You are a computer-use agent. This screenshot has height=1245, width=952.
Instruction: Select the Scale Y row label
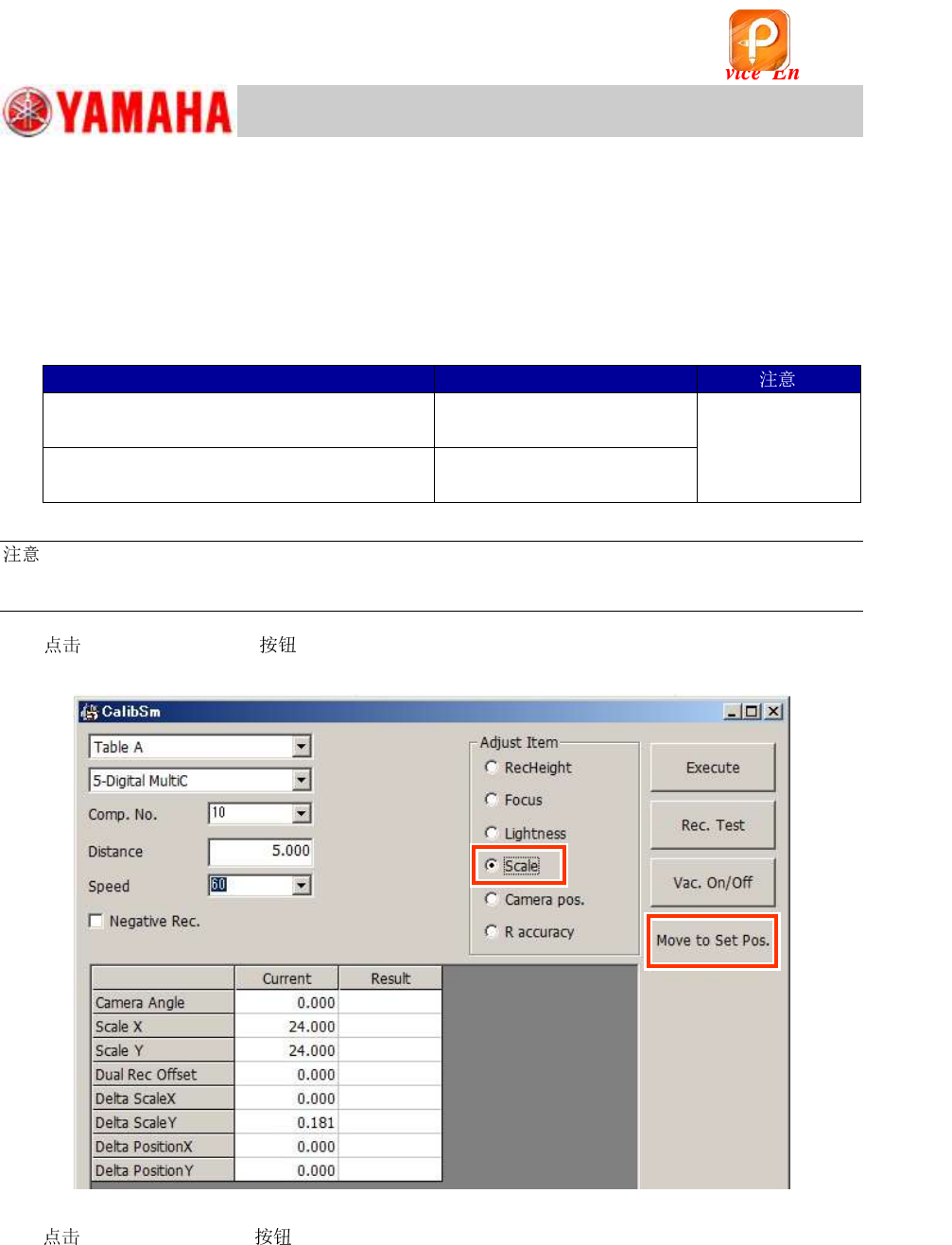(163, 1050)
